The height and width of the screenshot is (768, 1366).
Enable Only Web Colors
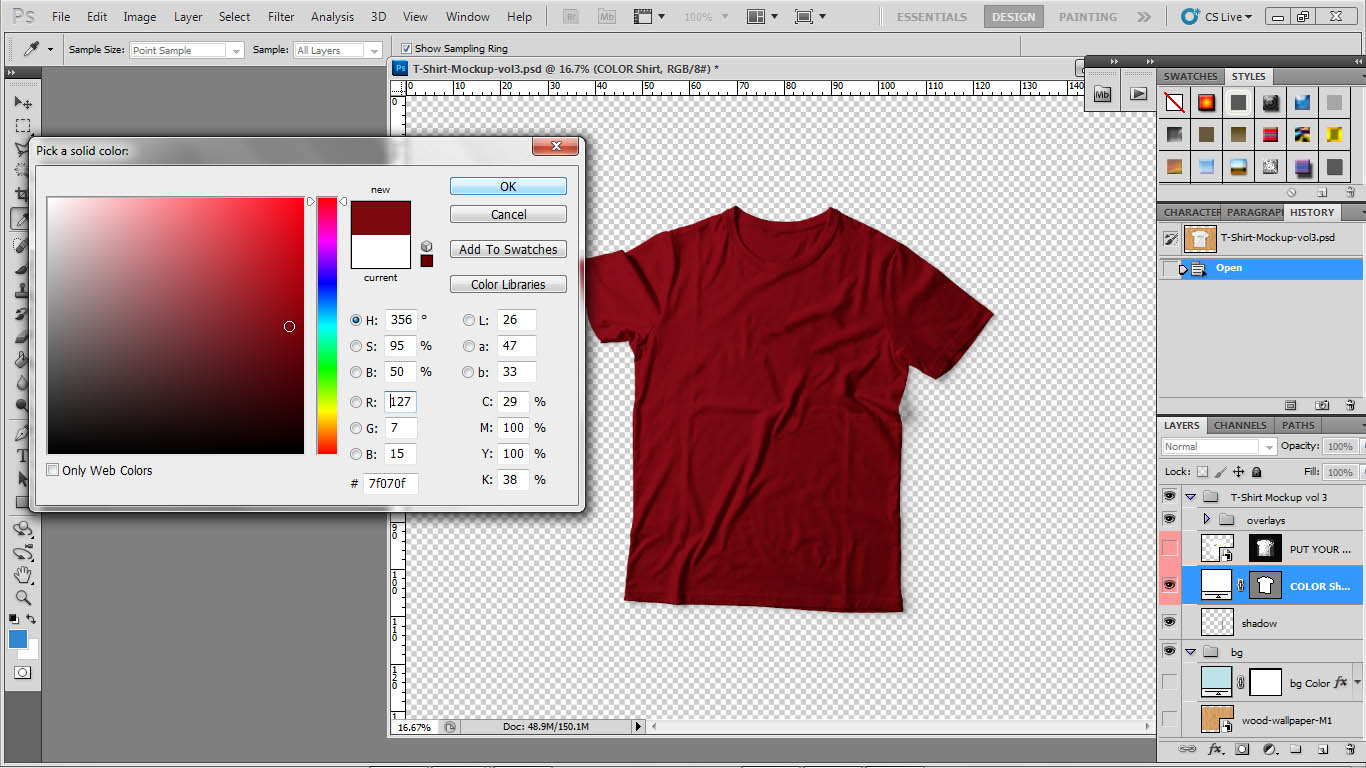(52, 470)
